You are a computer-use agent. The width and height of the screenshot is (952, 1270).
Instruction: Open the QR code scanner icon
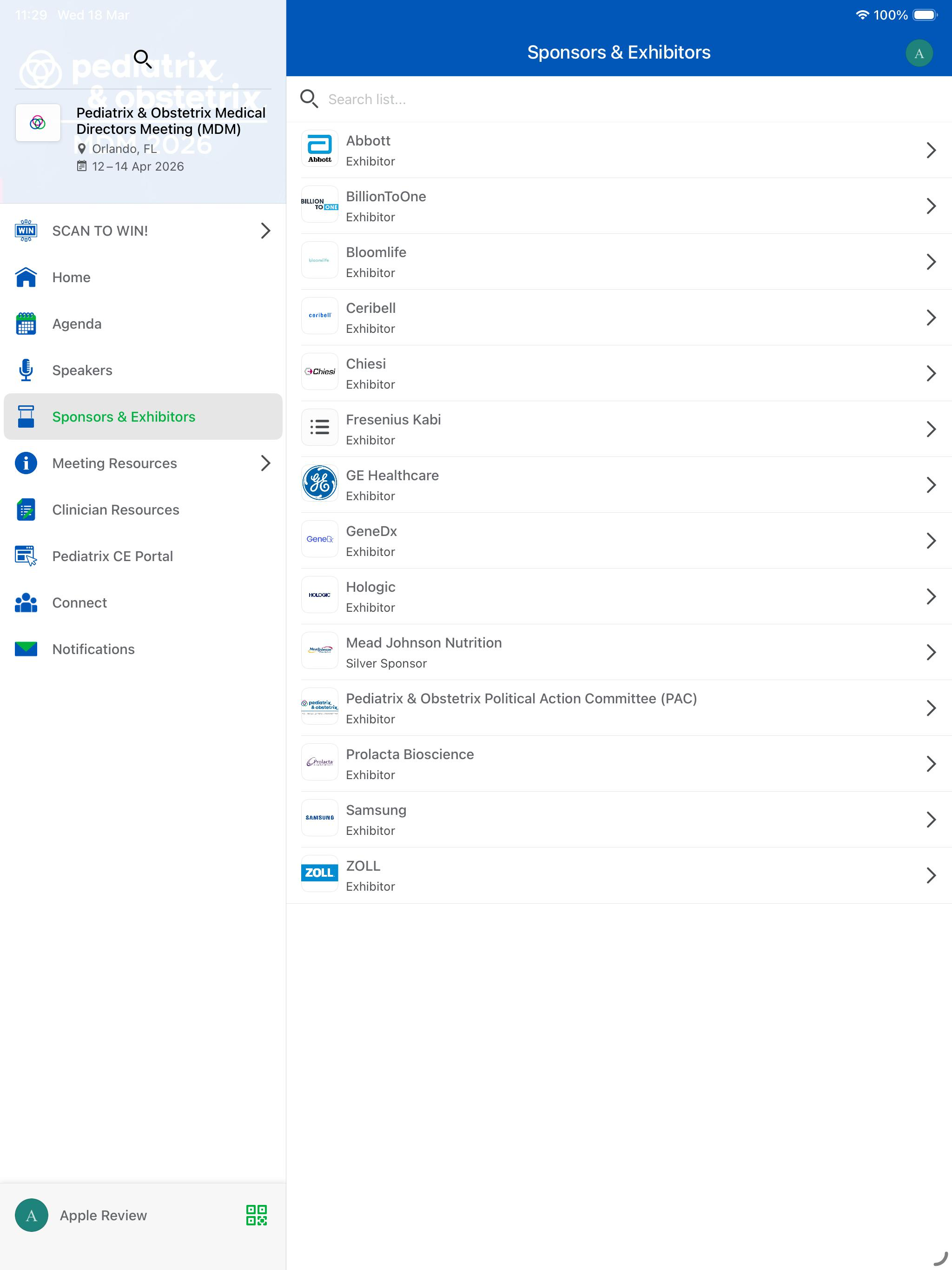pyautogui.click(x=257, y=1216)
